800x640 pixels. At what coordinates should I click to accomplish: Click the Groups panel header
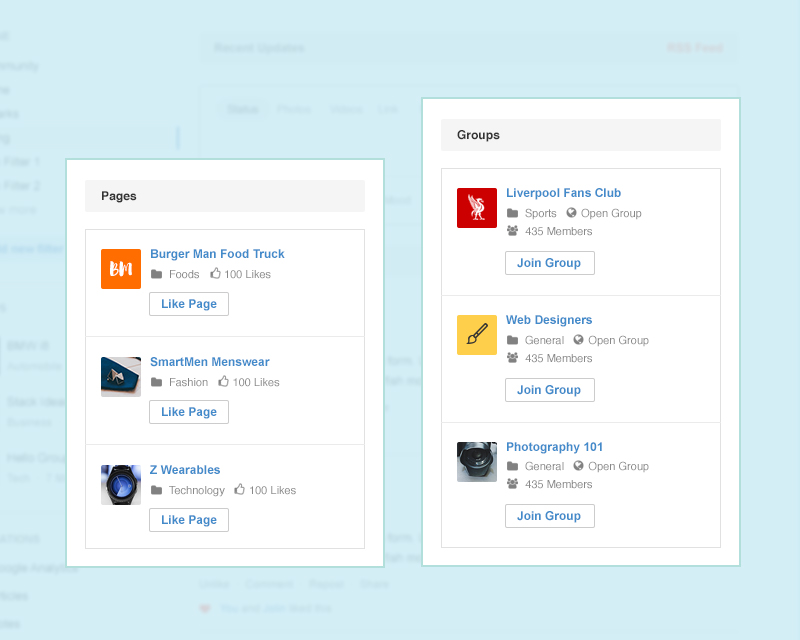(581, 135)
